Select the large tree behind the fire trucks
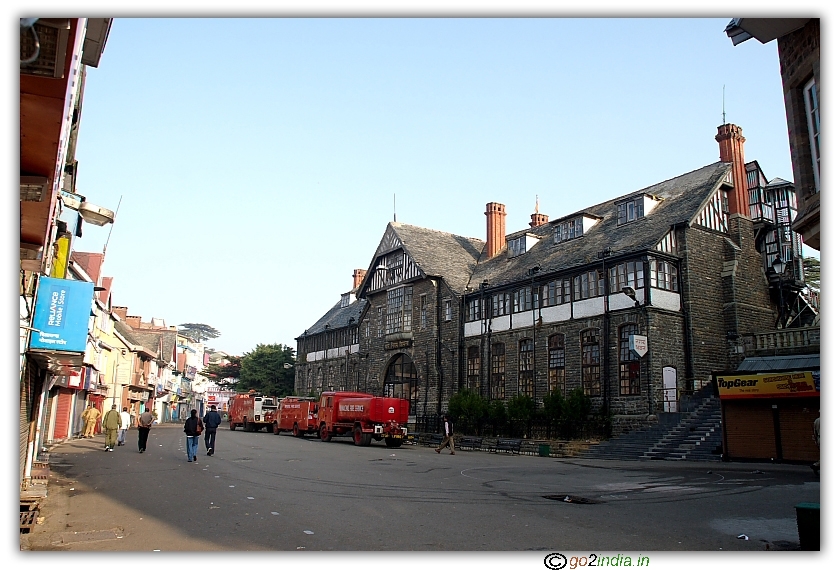The width and height of the screenshot is (840, 570). [x=266, y=368]
